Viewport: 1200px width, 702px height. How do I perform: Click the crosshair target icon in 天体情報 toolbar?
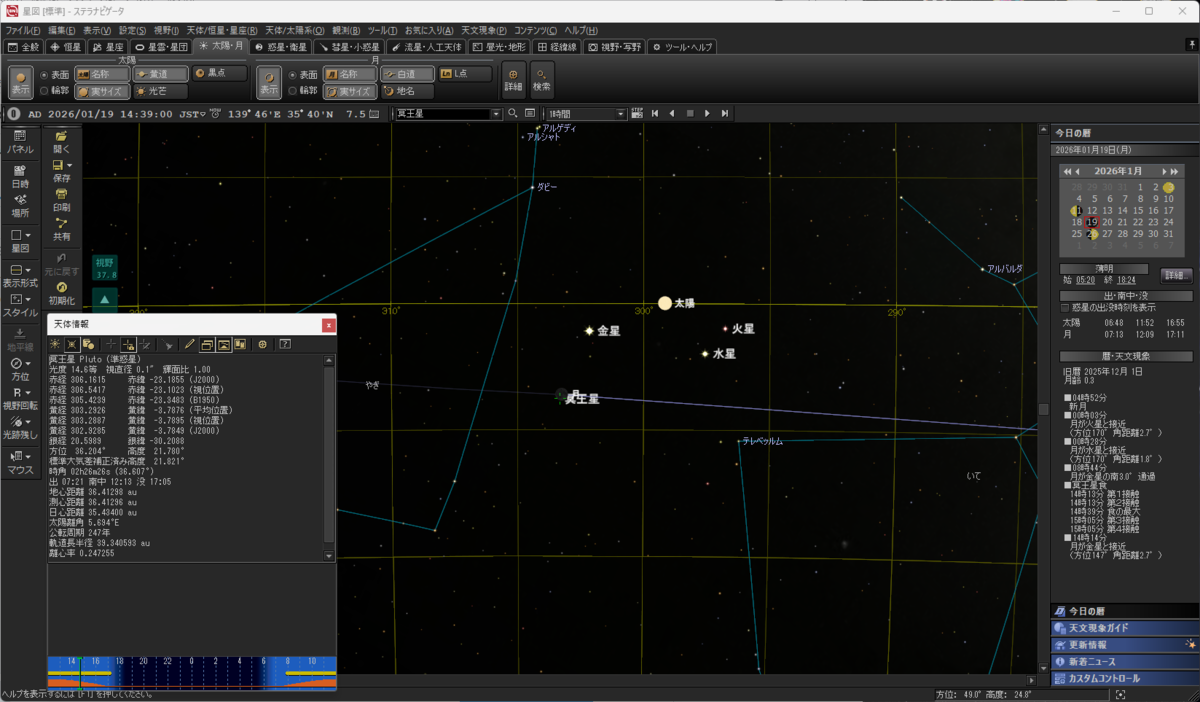[263, 344]
